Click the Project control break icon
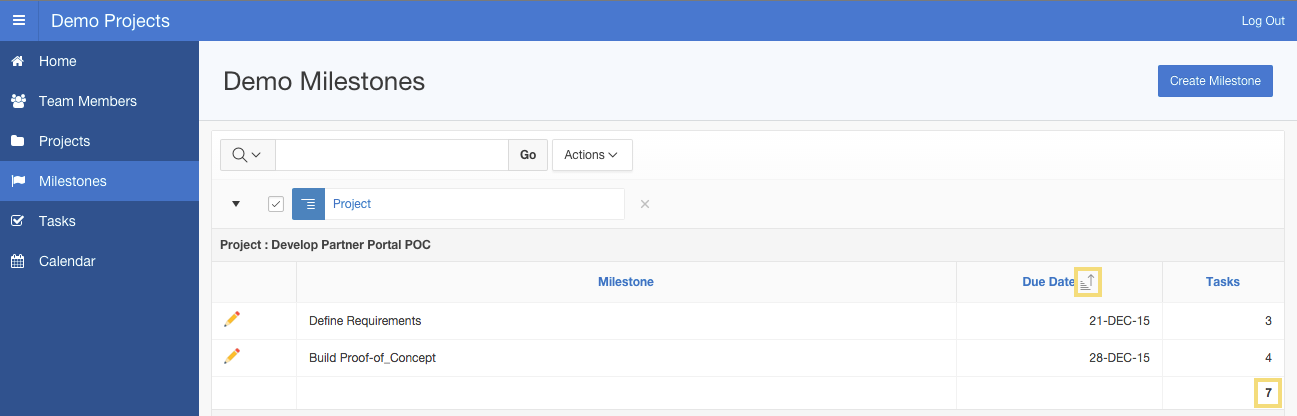The width and height of the screenshot is (1297, 416). (x=308, y=204)
